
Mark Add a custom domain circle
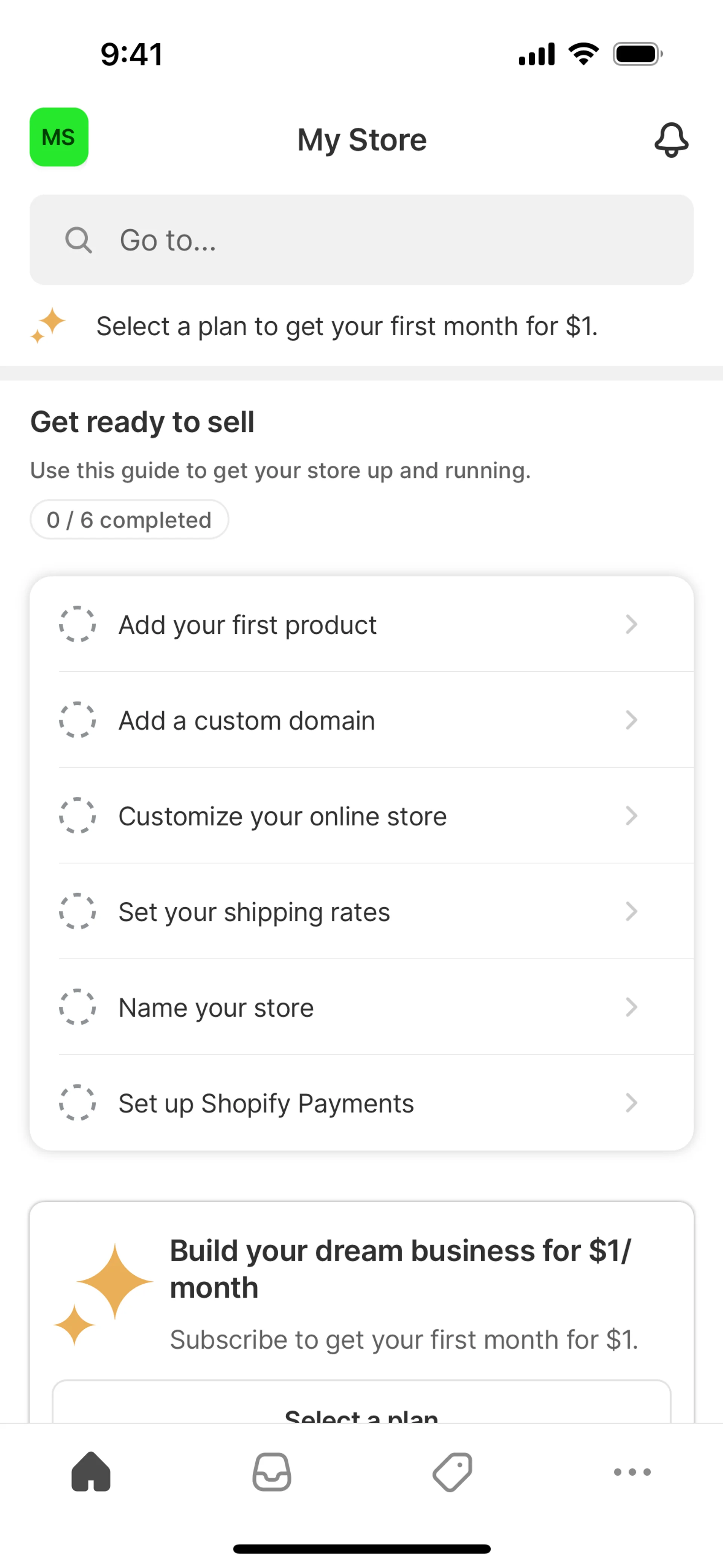tap(77, 720)
